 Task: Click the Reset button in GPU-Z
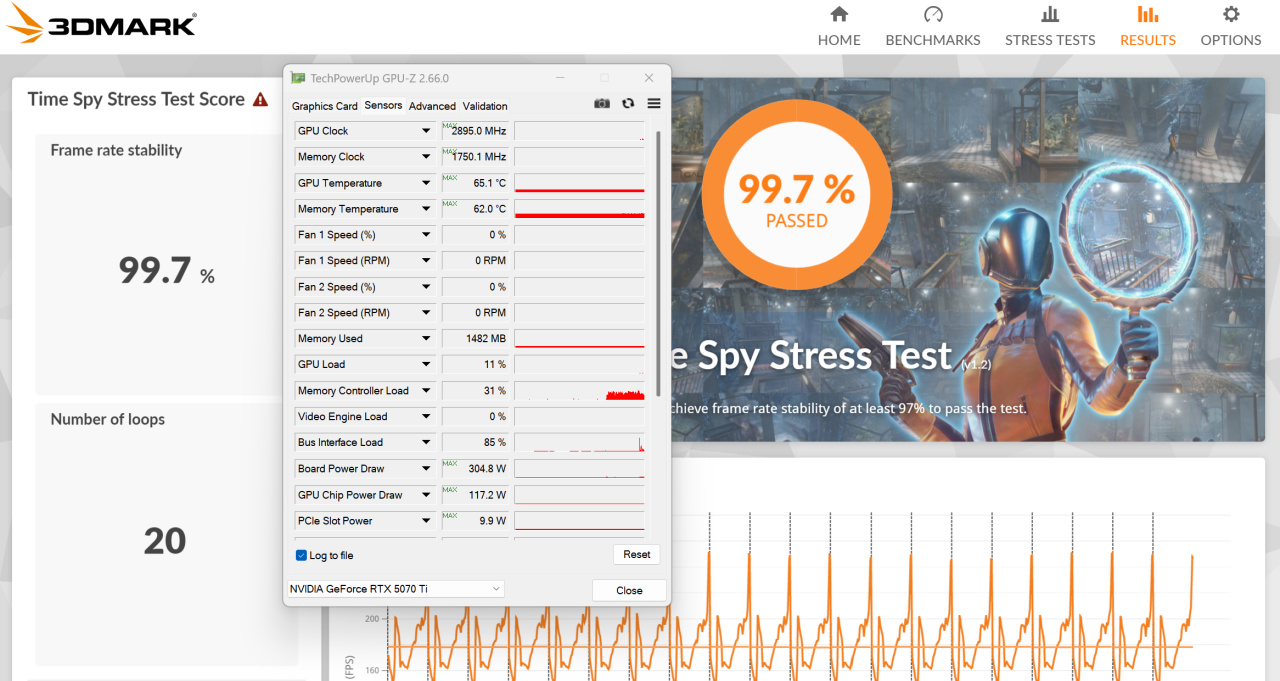click(x=637, y=554)
